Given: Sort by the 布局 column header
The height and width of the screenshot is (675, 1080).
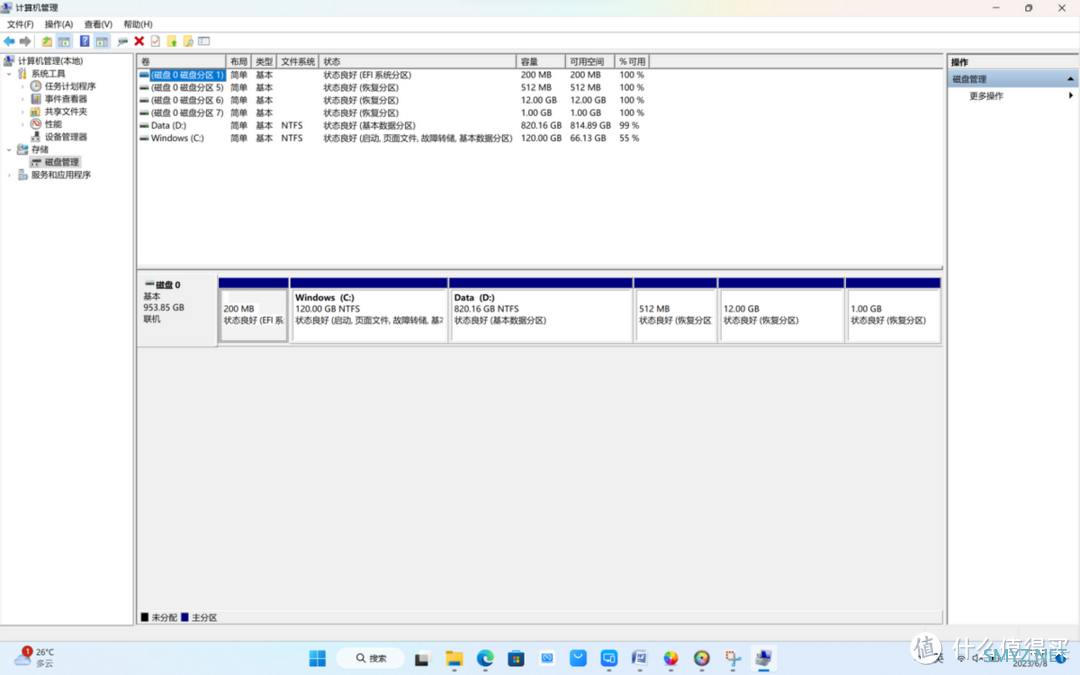Looking at the screenshot, I should [238, 61].
